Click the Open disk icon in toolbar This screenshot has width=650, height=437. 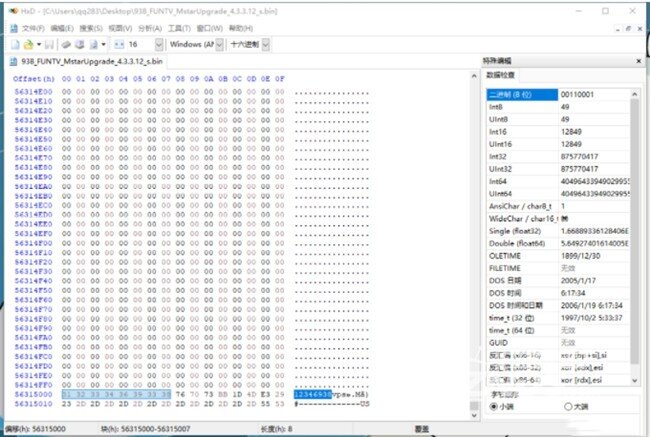tap(65, 45)
